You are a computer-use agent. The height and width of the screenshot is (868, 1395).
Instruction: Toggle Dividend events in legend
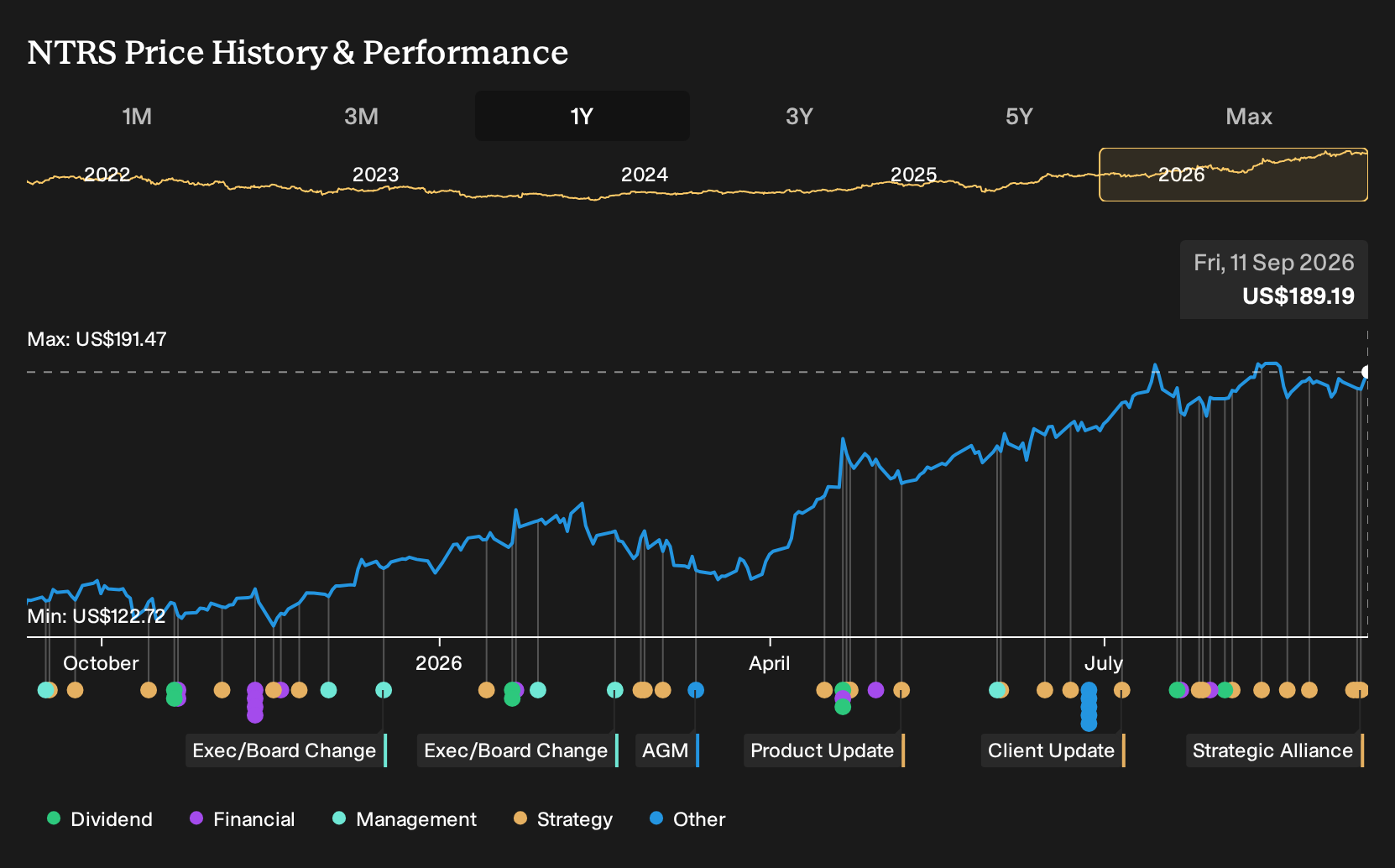(x=100, y=819)
